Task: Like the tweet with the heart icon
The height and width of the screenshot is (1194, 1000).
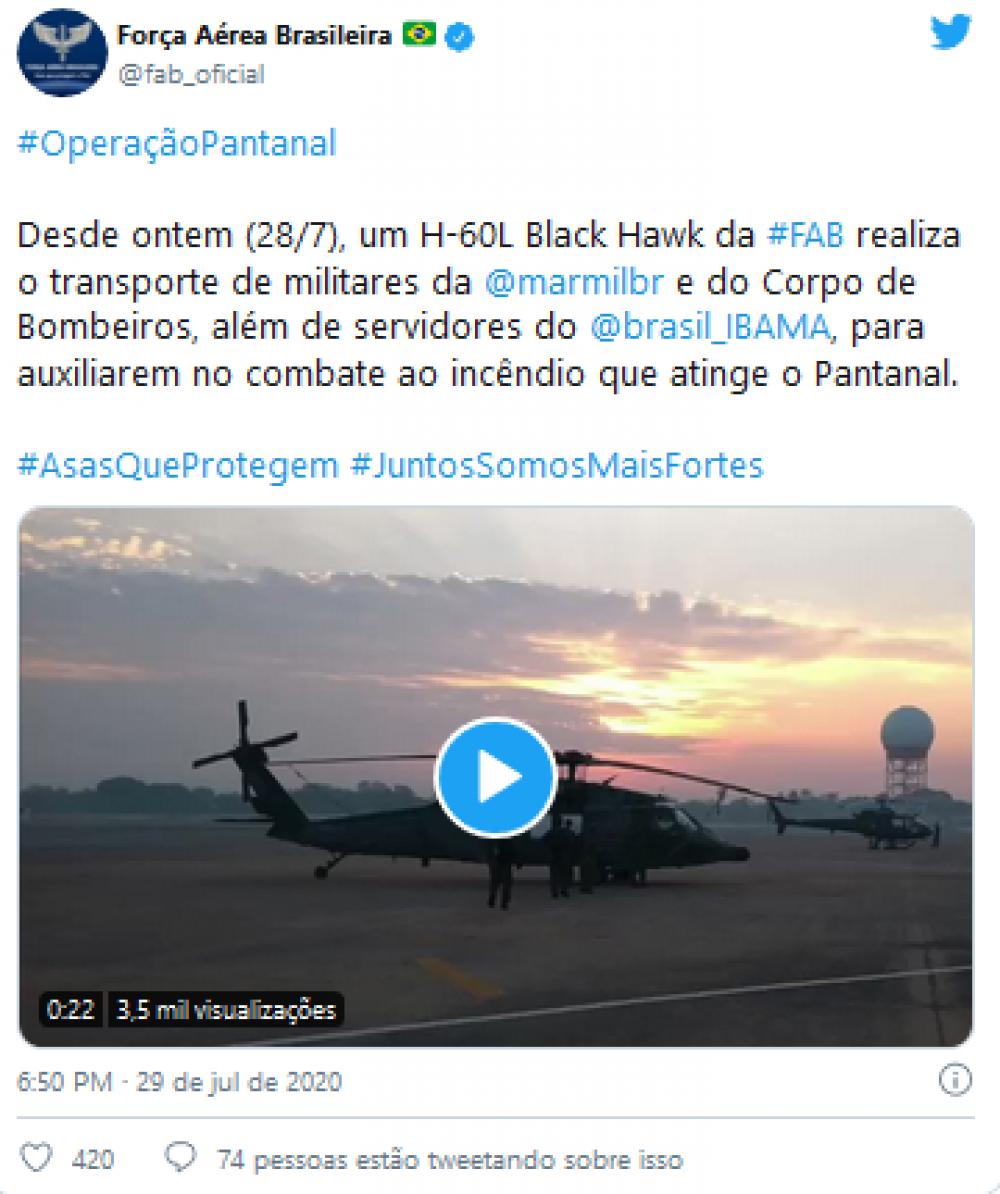Action: point(36,1158)
